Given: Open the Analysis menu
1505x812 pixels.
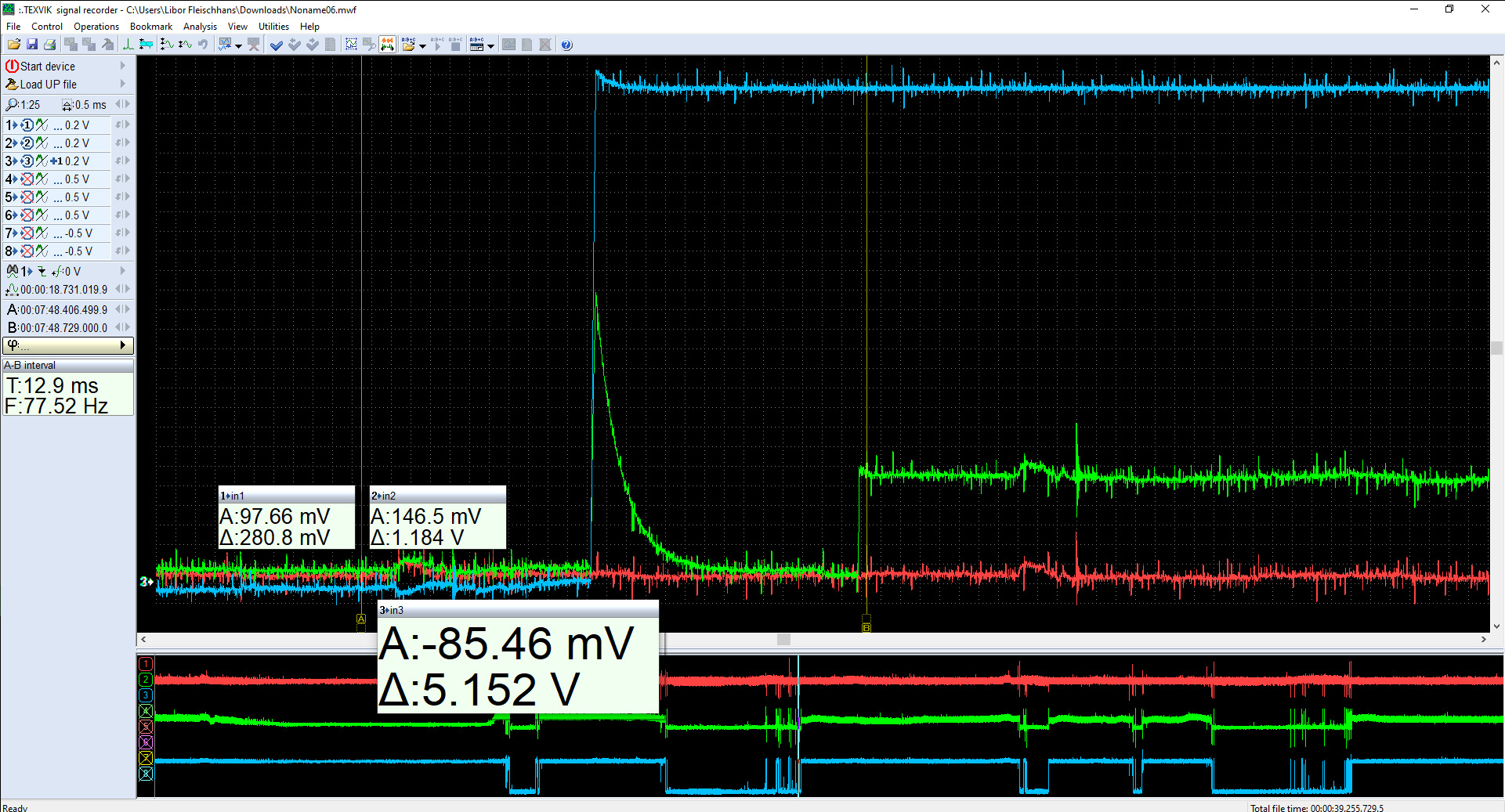Looking at the screenshot, I should (x=200, y=27).
